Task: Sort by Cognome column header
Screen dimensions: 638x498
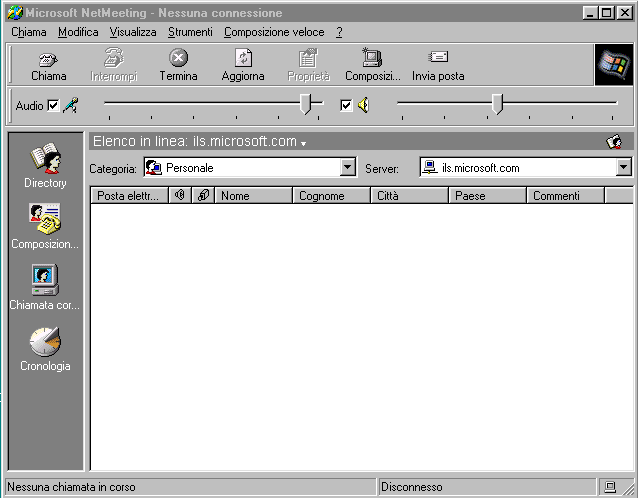Action: click(x=331, y=195)
